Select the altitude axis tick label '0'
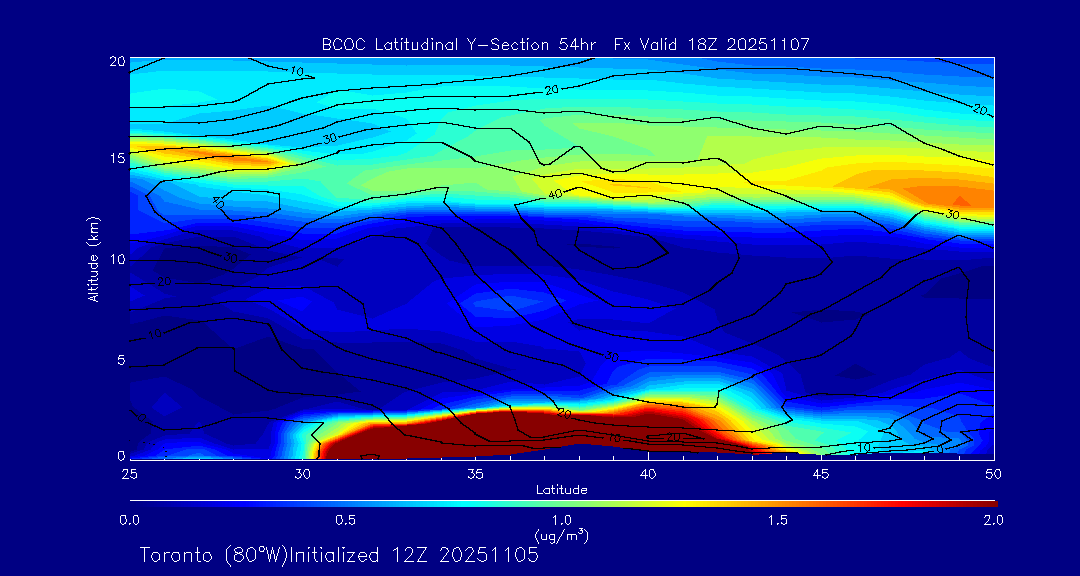Viewport: 1080px width, 576px height. click(x=120, y=455)
